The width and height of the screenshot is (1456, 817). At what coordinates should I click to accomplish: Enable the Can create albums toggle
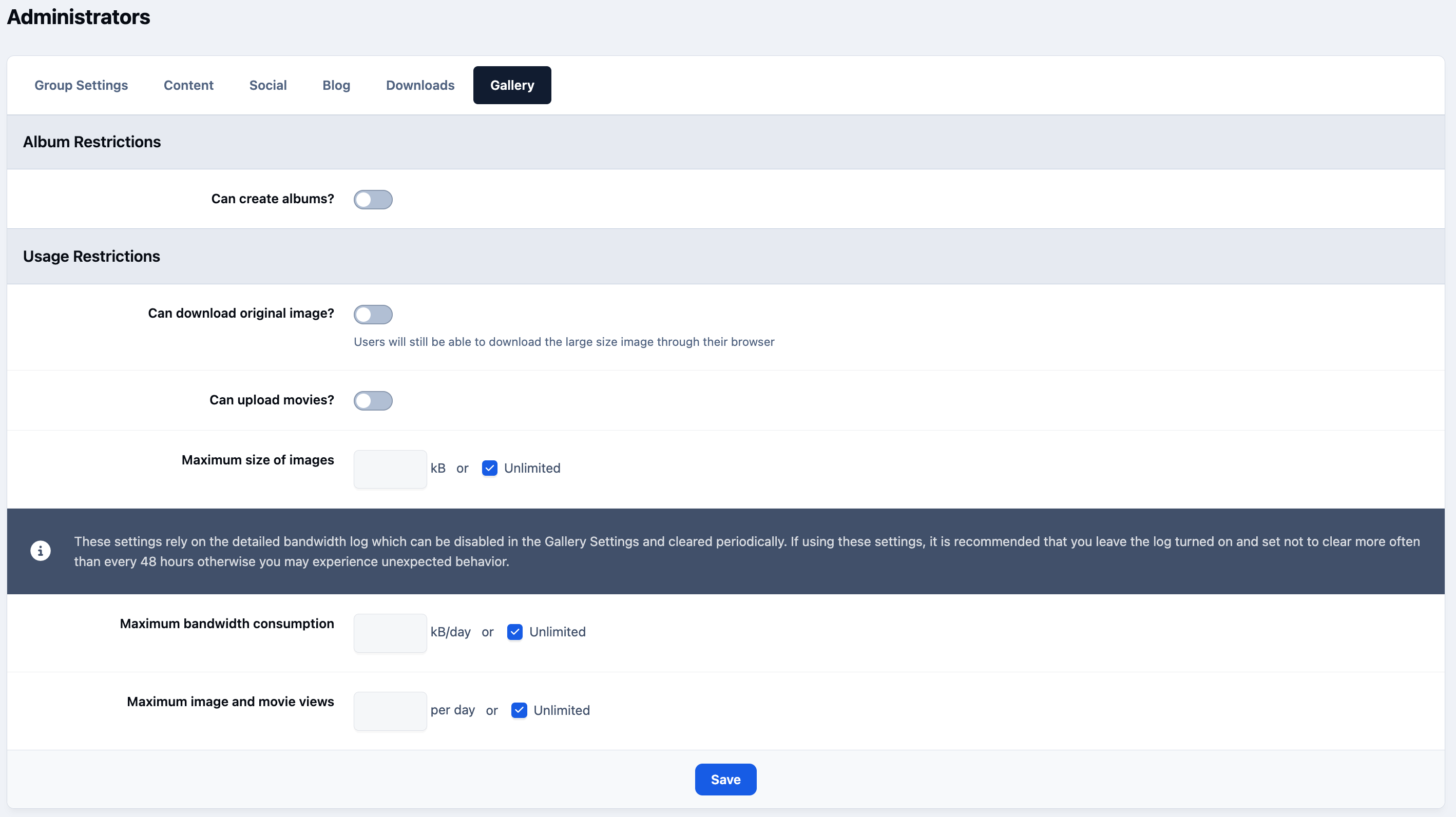[x=373, y=200]
